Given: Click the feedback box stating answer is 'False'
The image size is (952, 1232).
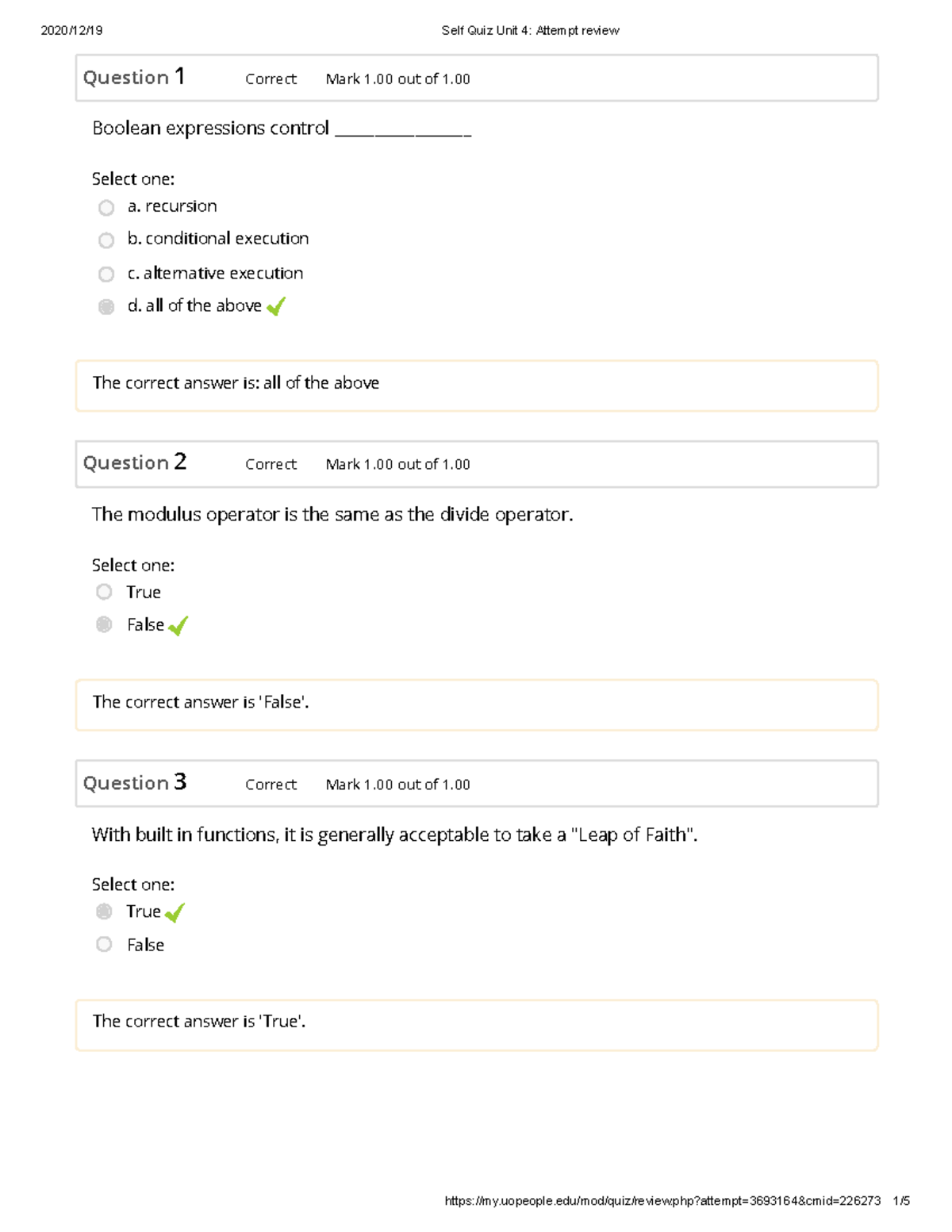Looking at the screenshot, I should click(x=476, y=704).
